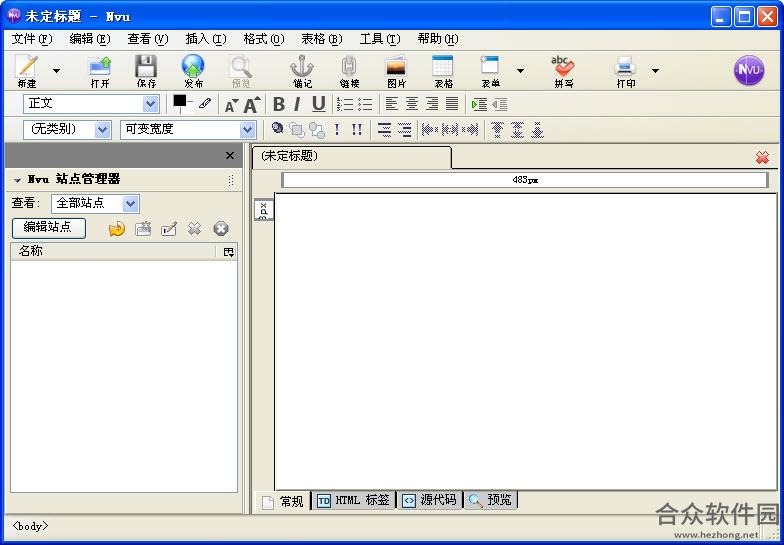The image size is (784, 545).
Task: Indent text with the green arrow icon
Action: (x=479, y=104)
